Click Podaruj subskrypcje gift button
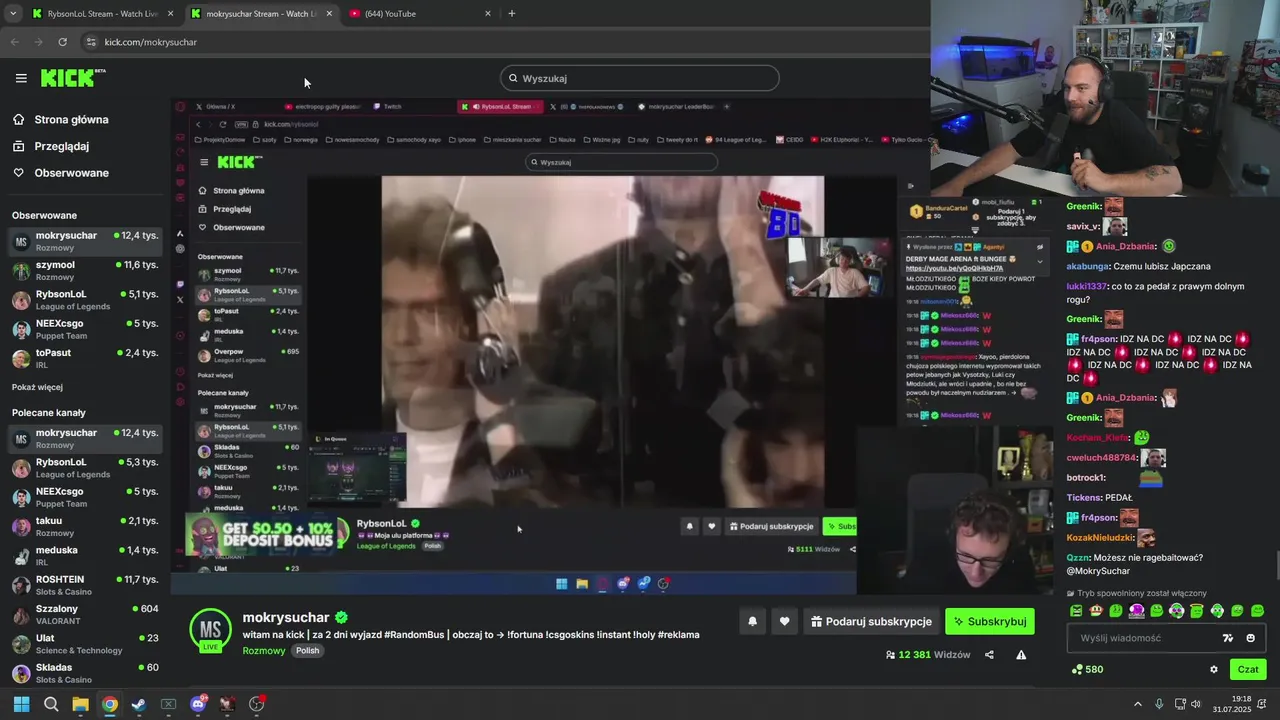This screenshot has width=1280, height=720. (870, 621)
